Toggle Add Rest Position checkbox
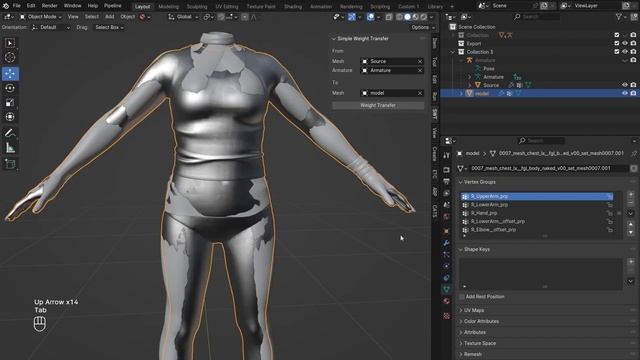Image resolution: width=640 pixels, height=360 pixels. click(x=462, y=297)
